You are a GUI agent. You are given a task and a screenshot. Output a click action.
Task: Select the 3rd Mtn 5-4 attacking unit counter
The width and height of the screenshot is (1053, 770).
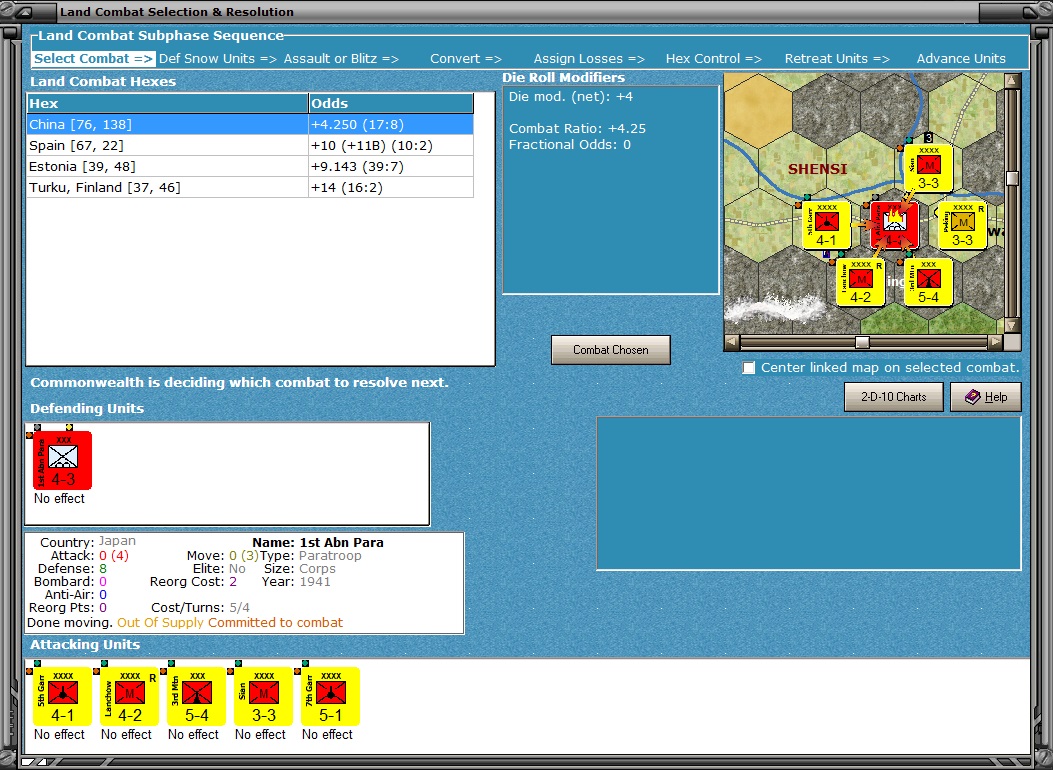tap(197, 696)
